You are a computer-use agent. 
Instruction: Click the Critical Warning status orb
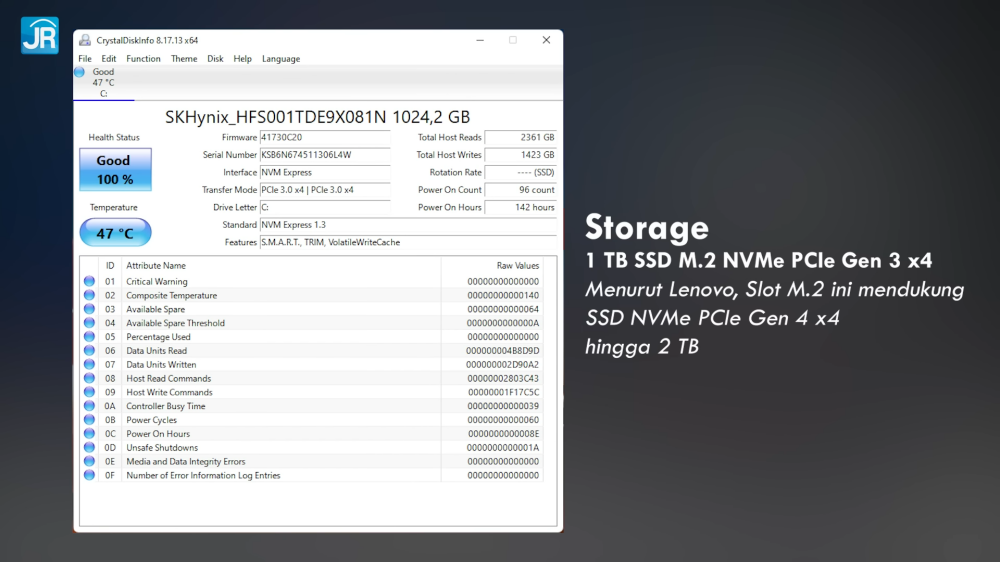coord(90,282)
